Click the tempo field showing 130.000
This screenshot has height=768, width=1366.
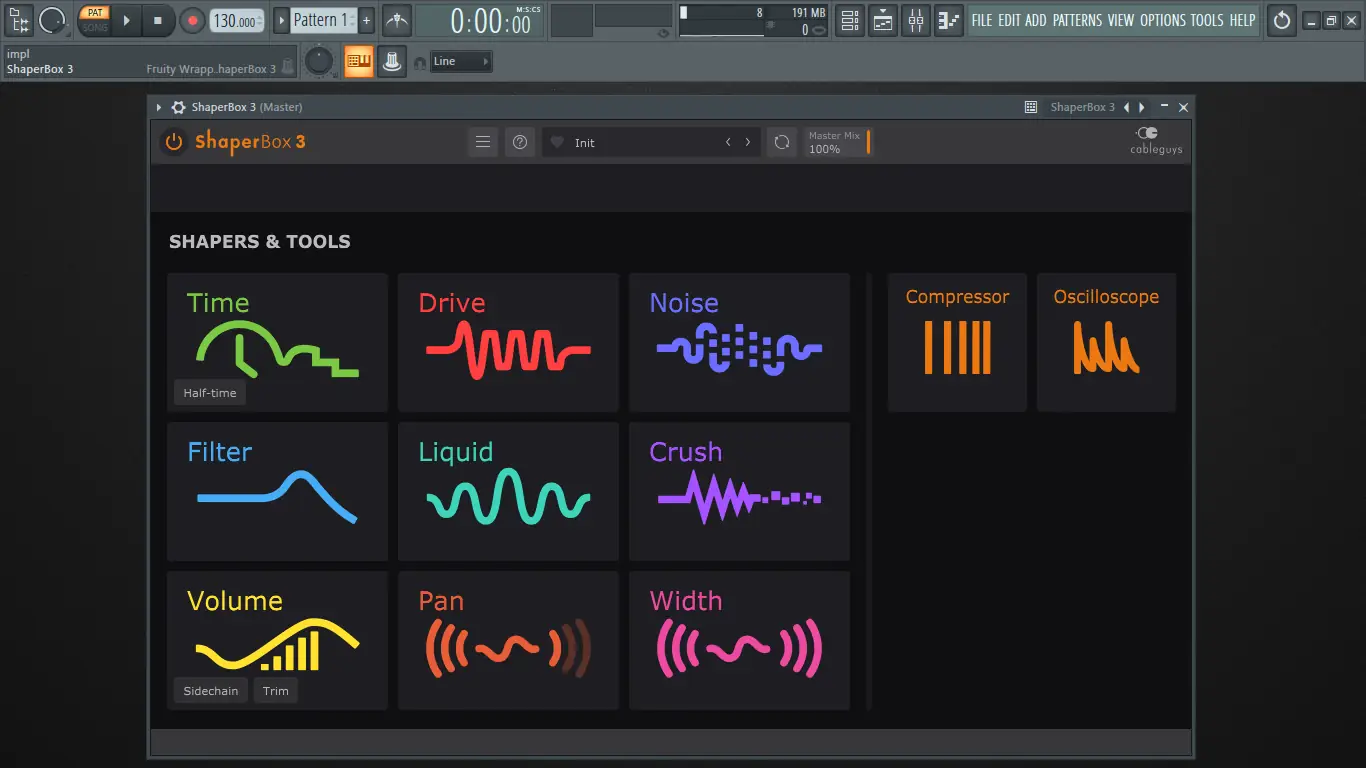(x=238, y=20)
